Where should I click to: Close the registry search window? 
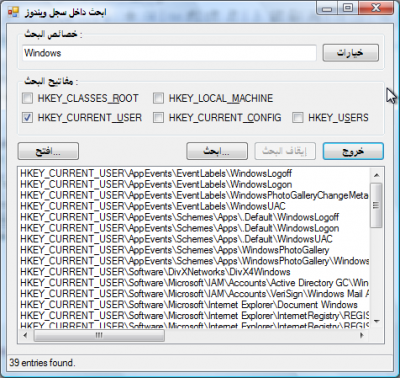point(376,8)
